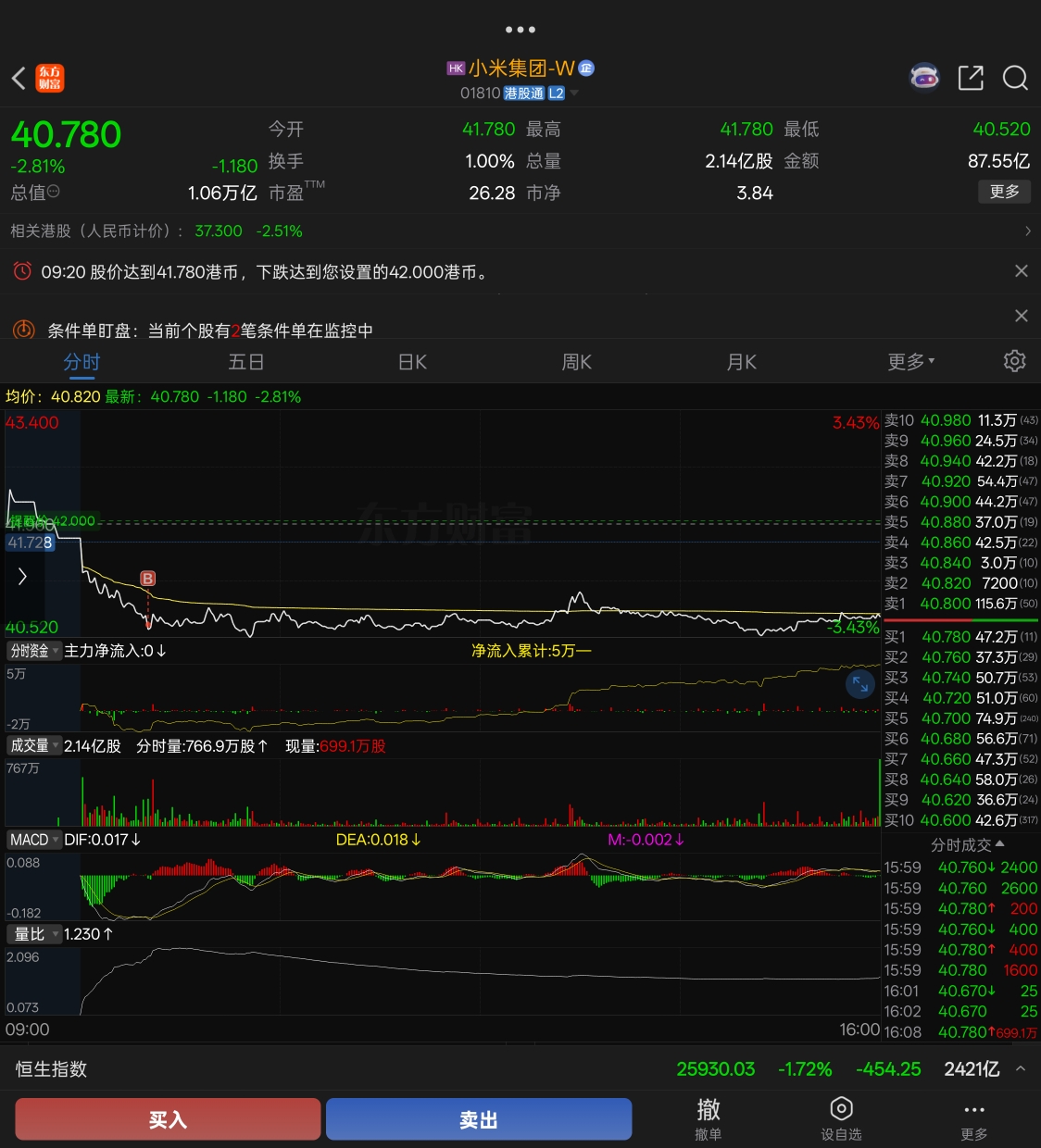Screen dimensions: 1041x1148
Task: Select the 买10 40.600 order row
Action: click(x=961, y=820)
